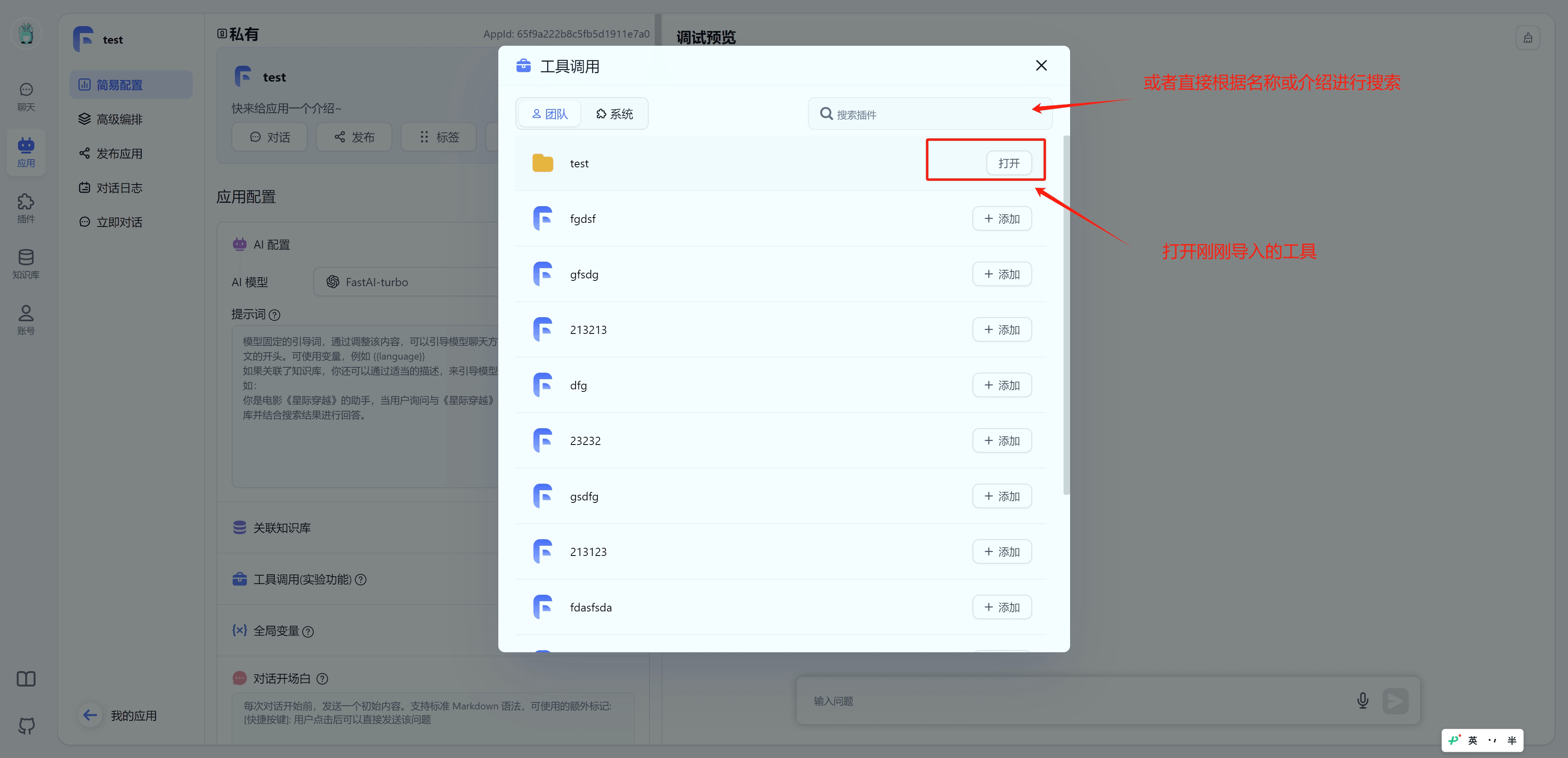Go to the 账号 account sidebar icon
Screen dimensions: 1568x758
pyautogui.click(x=26, y=320)
